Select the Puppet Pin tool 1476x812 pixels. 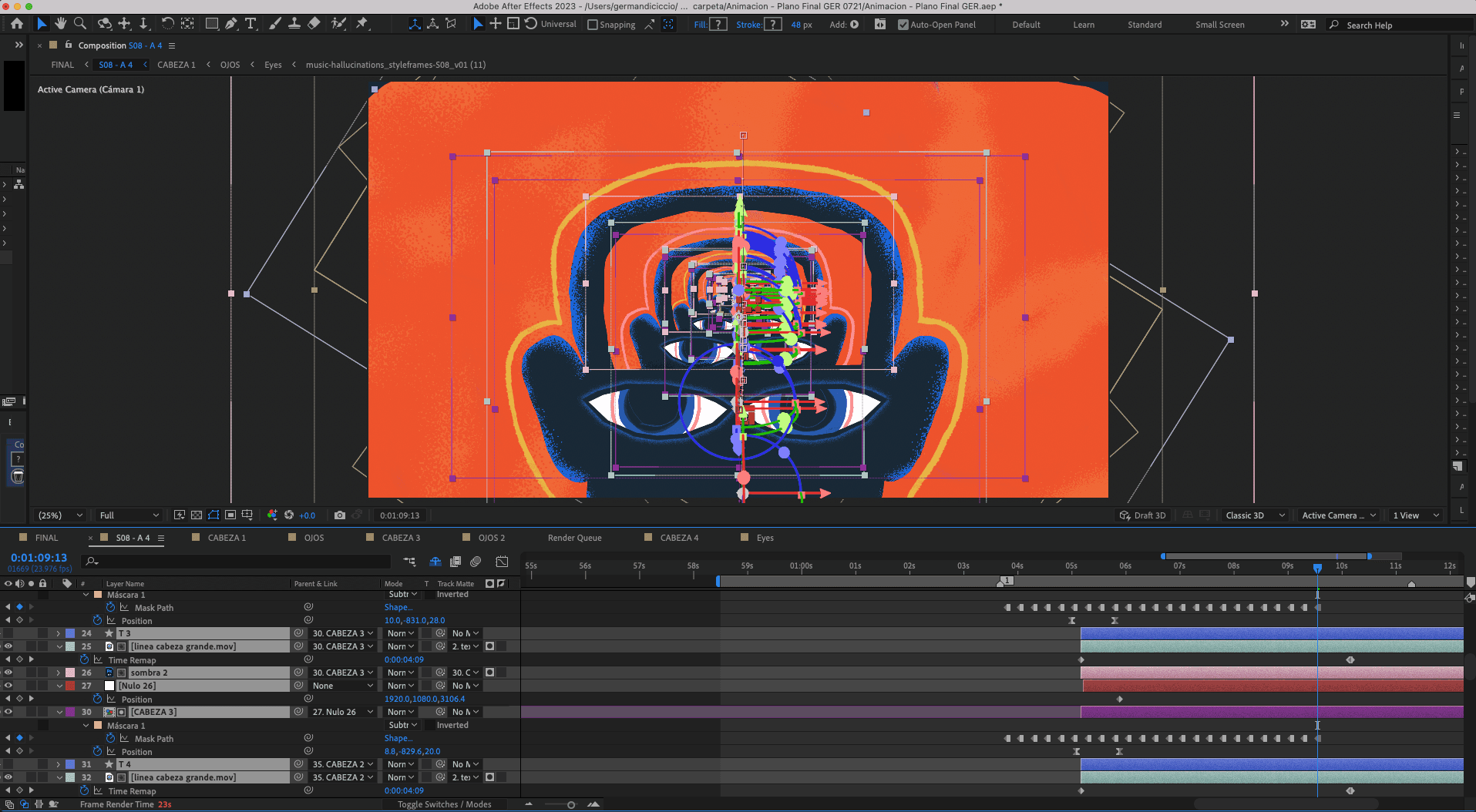tap(361, 24)
